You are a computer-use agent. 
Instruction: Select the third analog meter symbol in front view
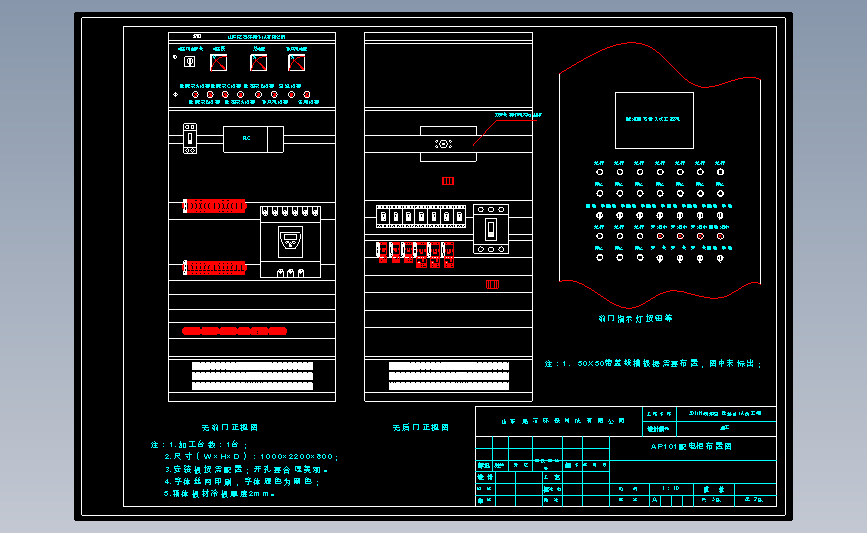pos(296,62)
